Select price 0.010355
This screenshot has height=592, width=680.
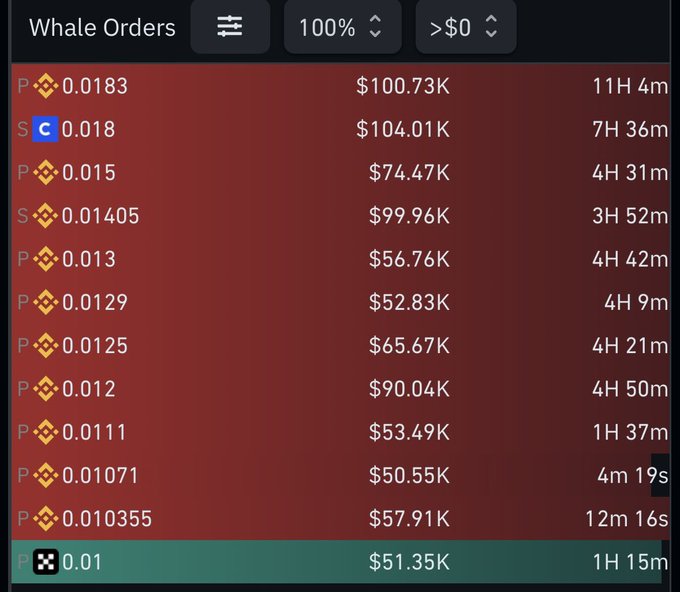click(107, 519)
